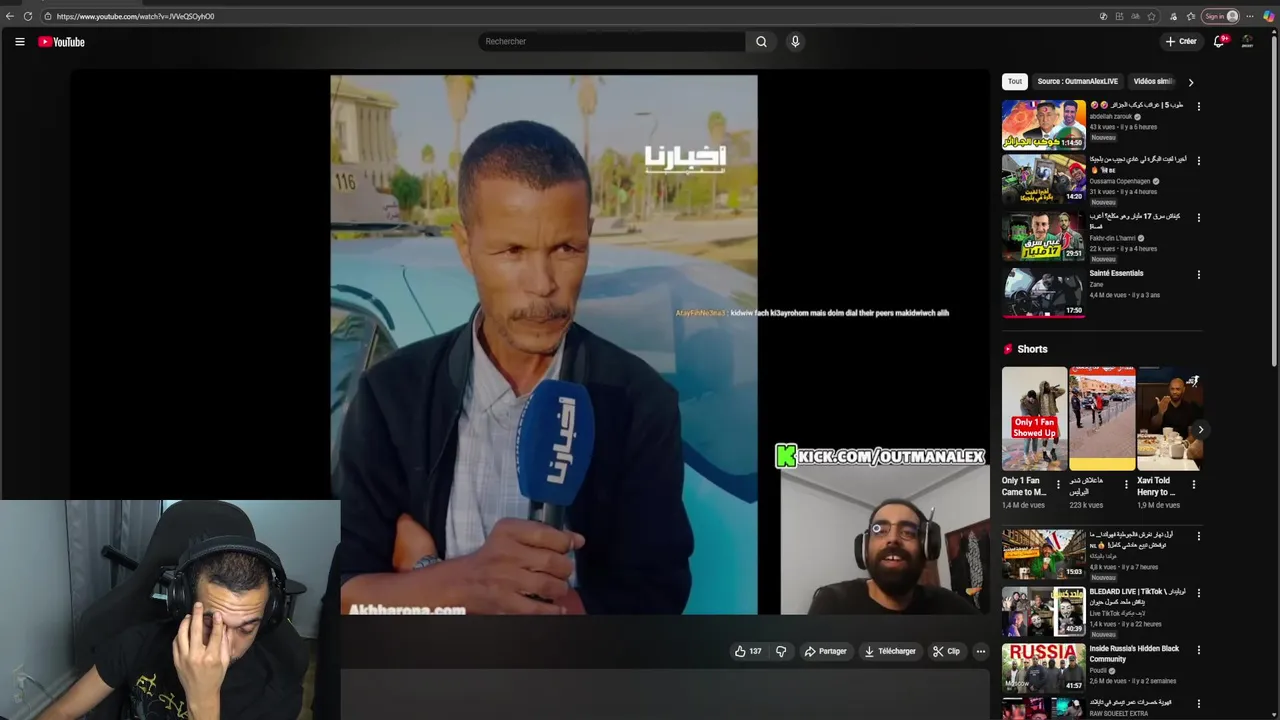Open options for Fakhr-din L'hamri video
This screenshot has height=720, width=1280.
point(1199,217)
